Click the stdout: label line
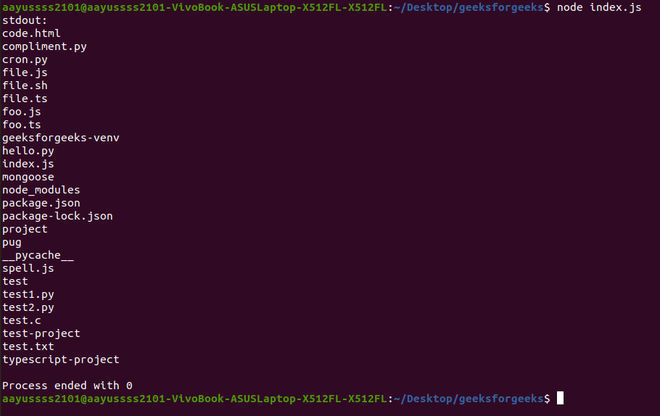 coord(24,20)
